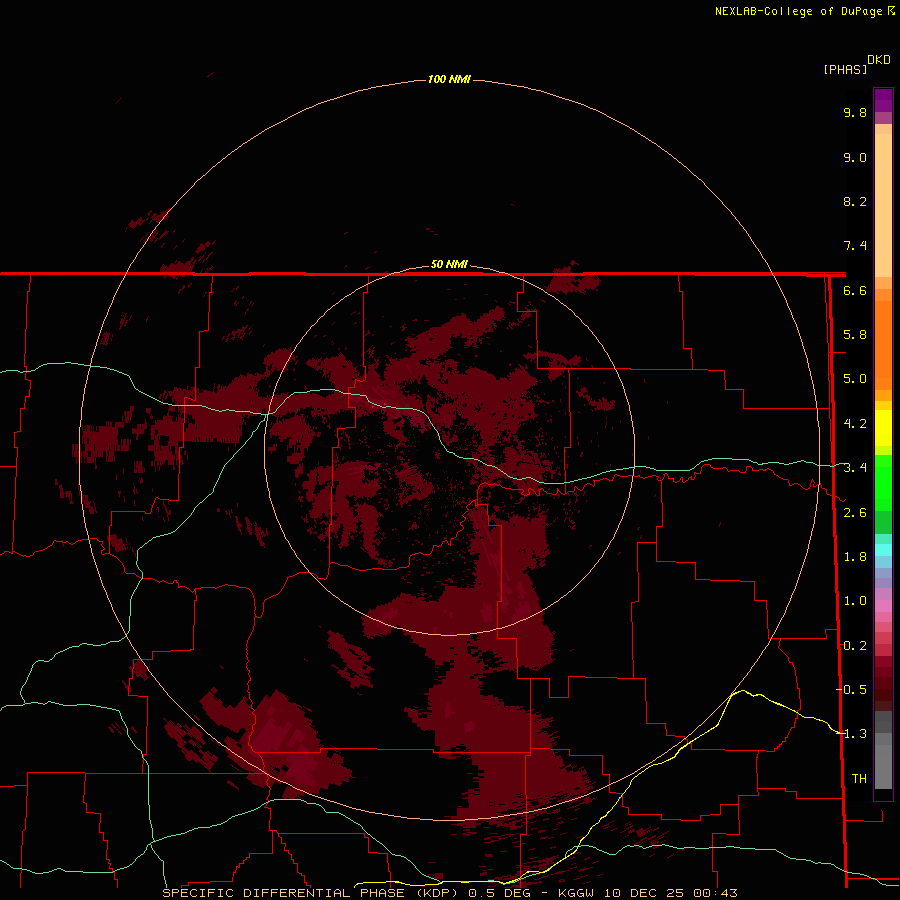Click the 5.0 value on the color scale

point(855,379)
